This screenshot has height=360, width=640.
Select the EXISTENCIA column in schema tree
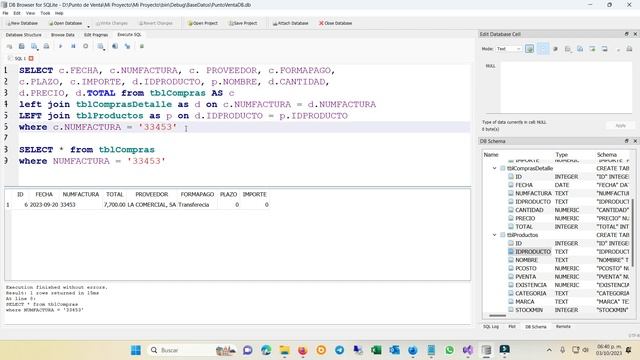[x=531, y=285]
